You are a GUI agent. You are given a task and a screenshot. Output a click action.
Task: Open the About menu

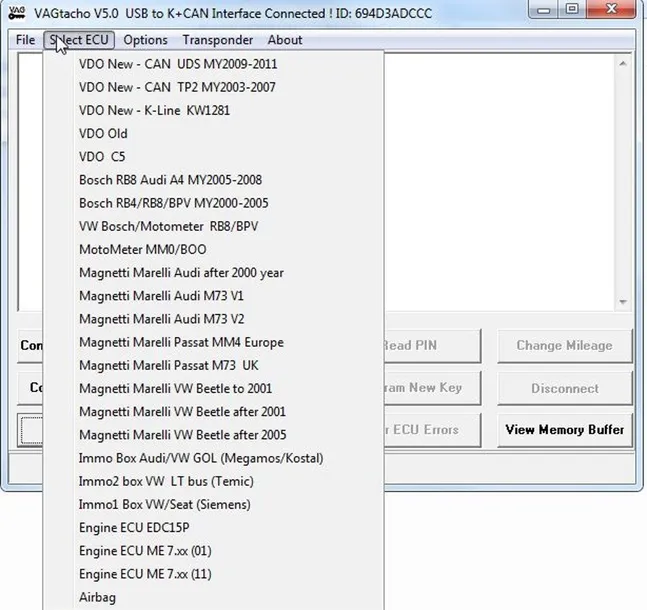(x=284, y=40)
